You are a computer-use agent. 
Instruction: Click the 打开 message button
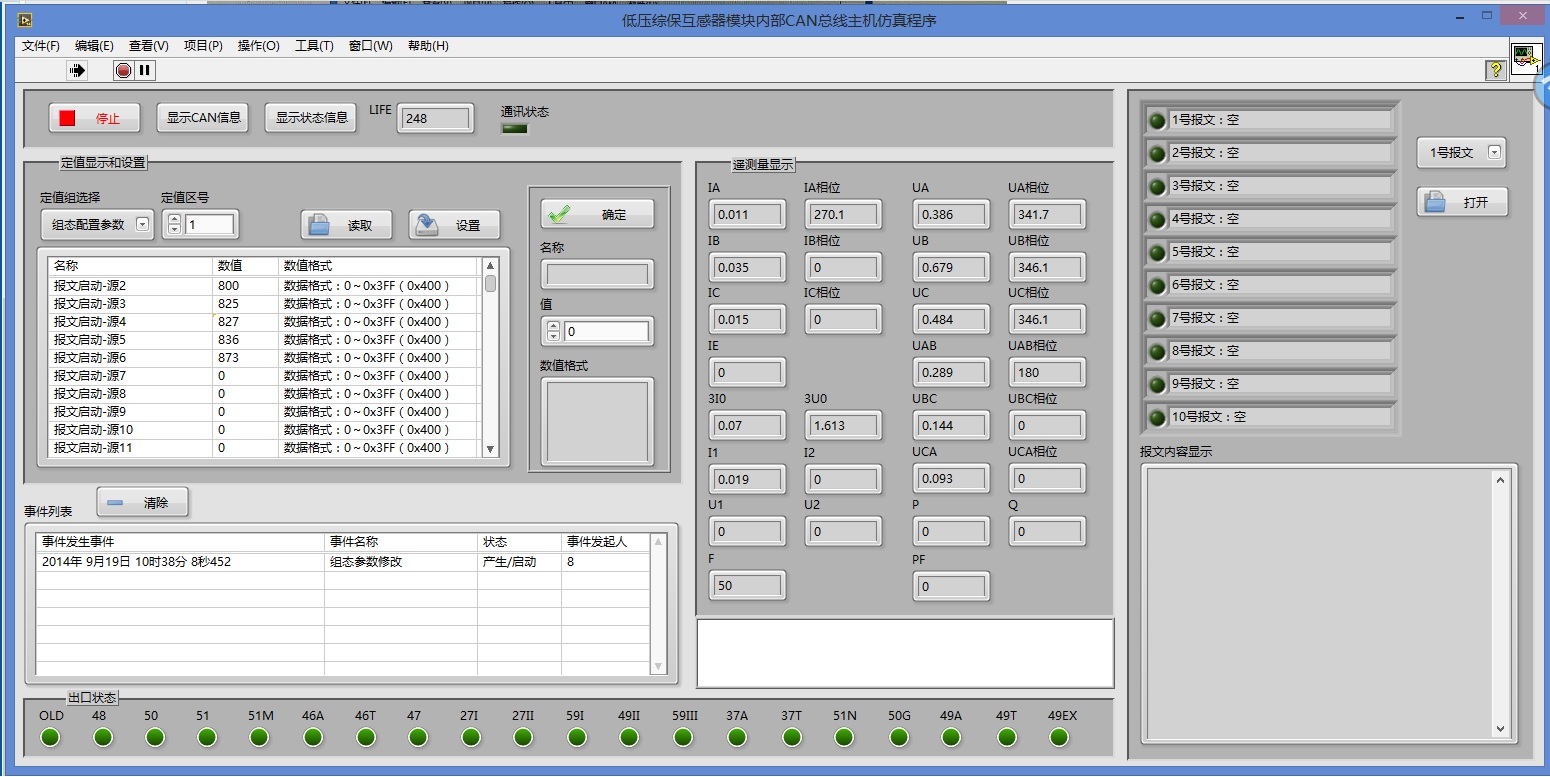1462,202
